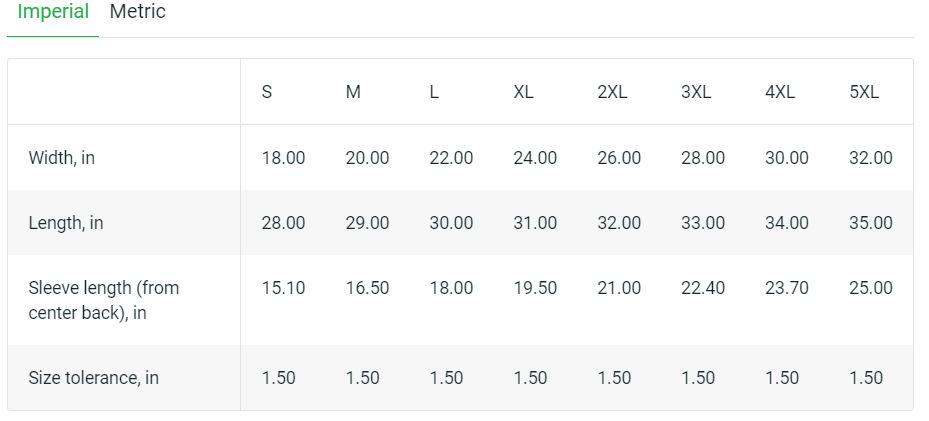Click the S size column header
This screenshot has width=929, height=421.
point(267,92)
